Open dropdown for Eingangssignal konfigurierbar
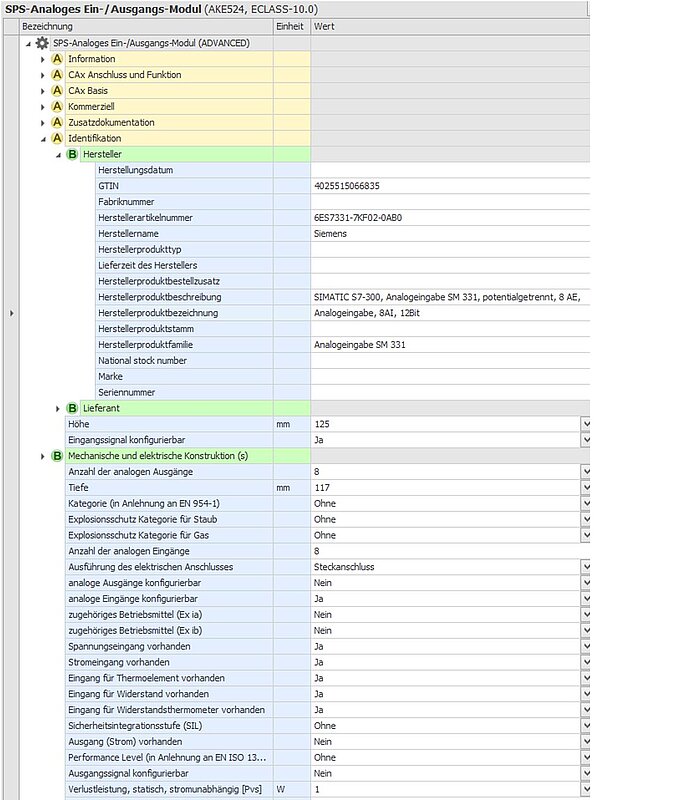 tap(584, 440)
